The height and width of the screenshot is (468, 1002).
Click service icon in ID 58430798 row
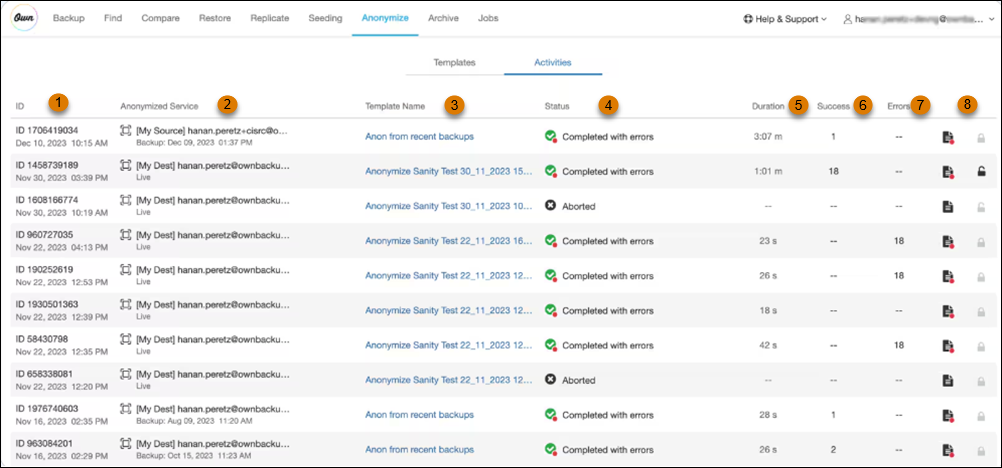coord(125,339)
